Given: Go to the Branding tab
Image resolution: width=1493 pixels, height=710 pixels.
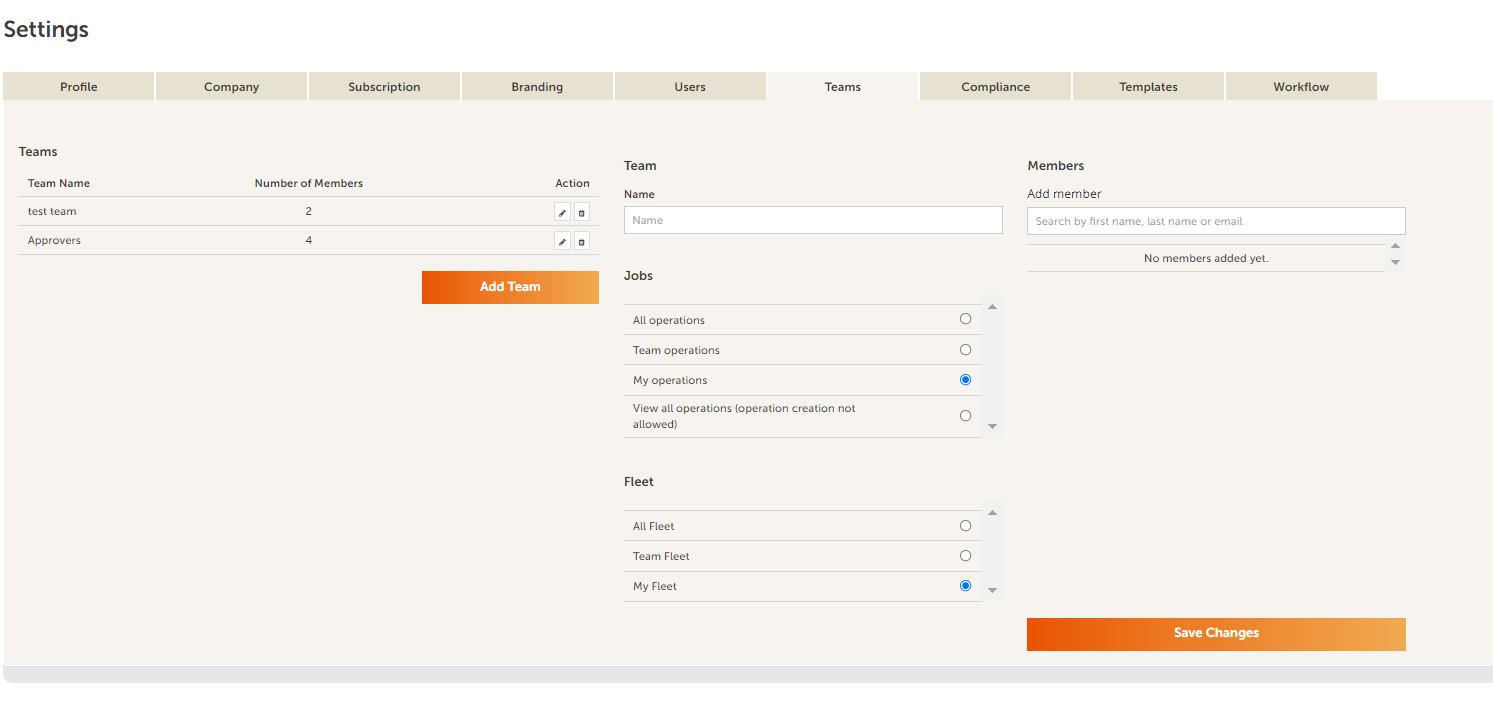Looking at the screenshot, I should click(x=538, y=87).
